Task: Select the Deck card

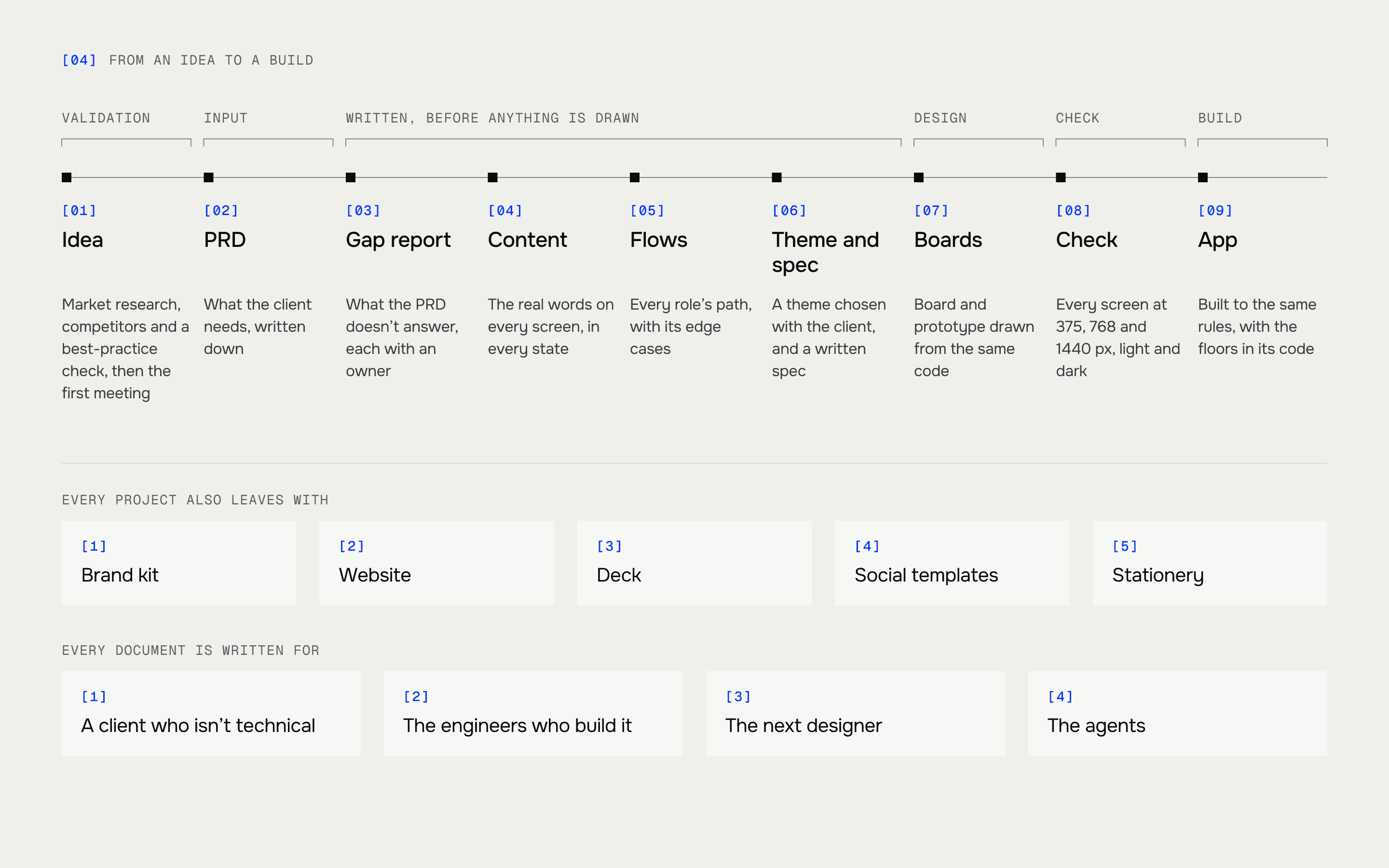Action: click(x=694, y=563)
